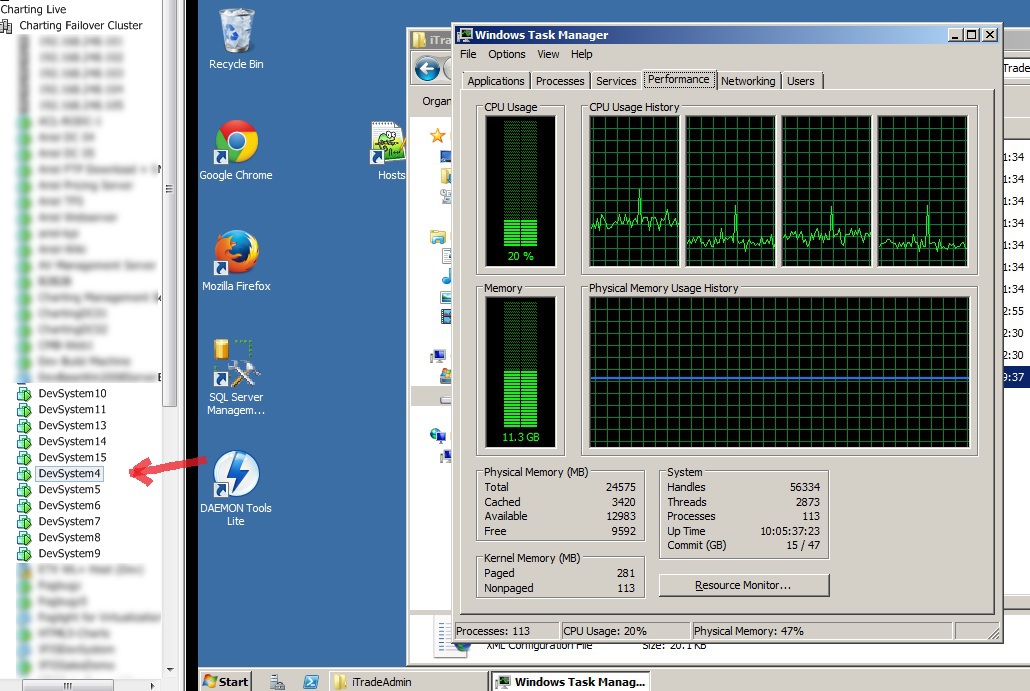This screenshot has width=1030, height=691.
Task: Open the Options menu in Task Manager
Action: tap(506, 54)
